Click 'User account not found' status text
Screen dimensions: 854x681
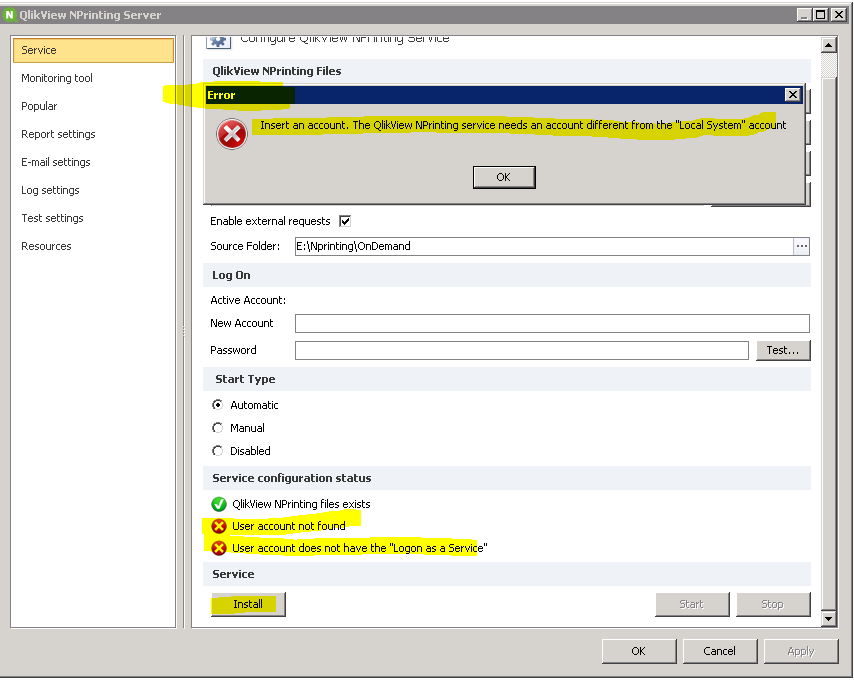[289, 526]
